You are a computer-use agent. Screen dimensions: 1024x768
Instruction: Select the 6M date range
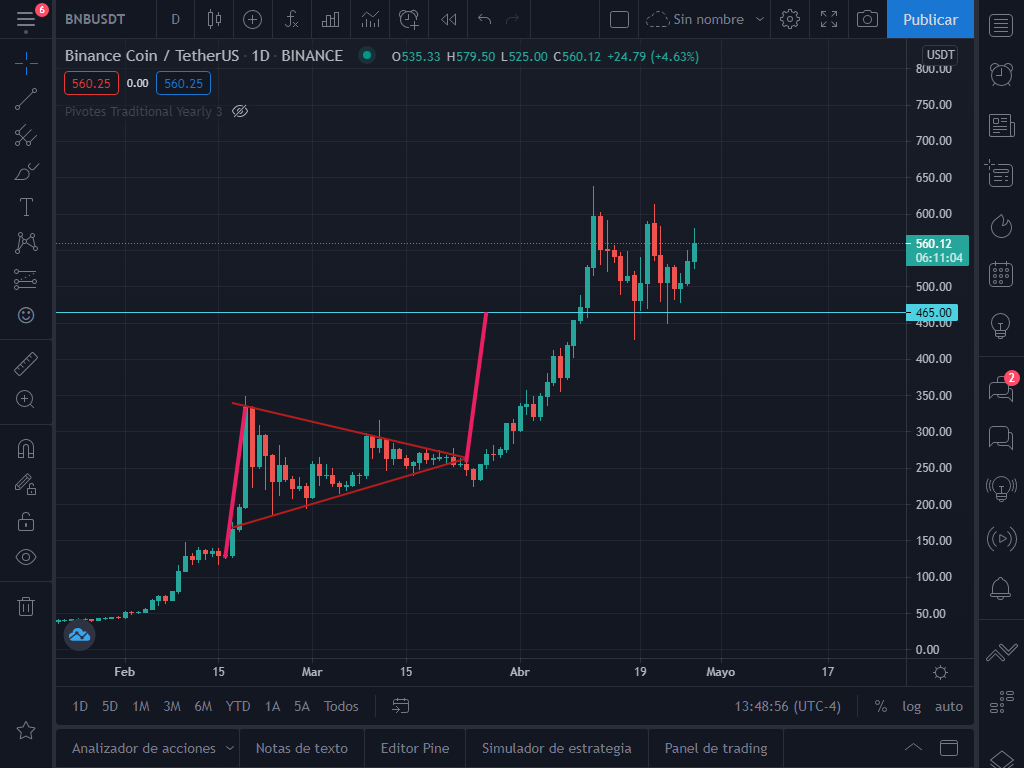[x=203, y=707]
